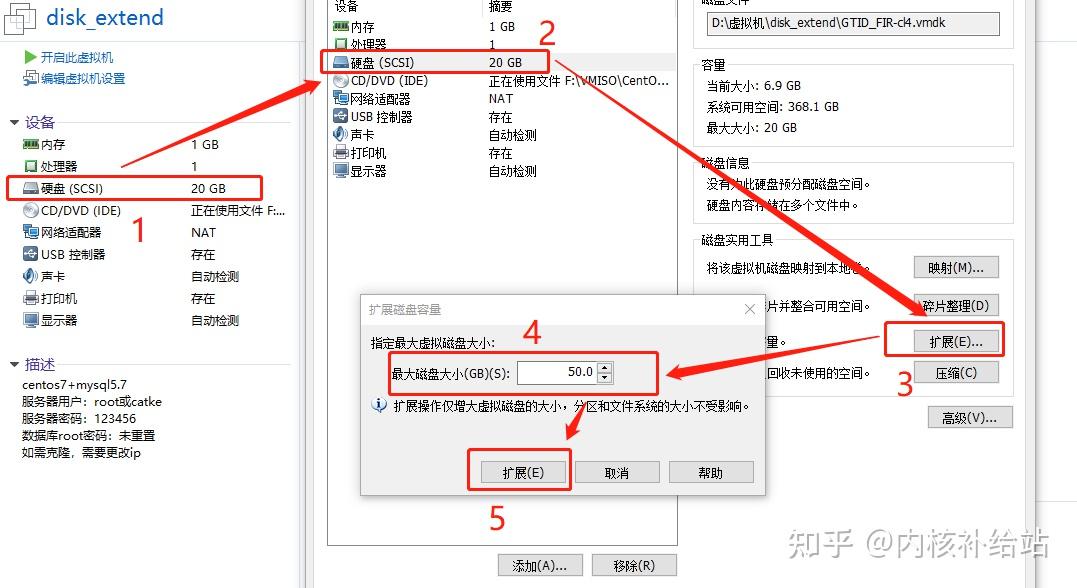Click the CD/DVD icon in settings hardware list
This screenshot has width=1077, height=588.
coord(341,80)
